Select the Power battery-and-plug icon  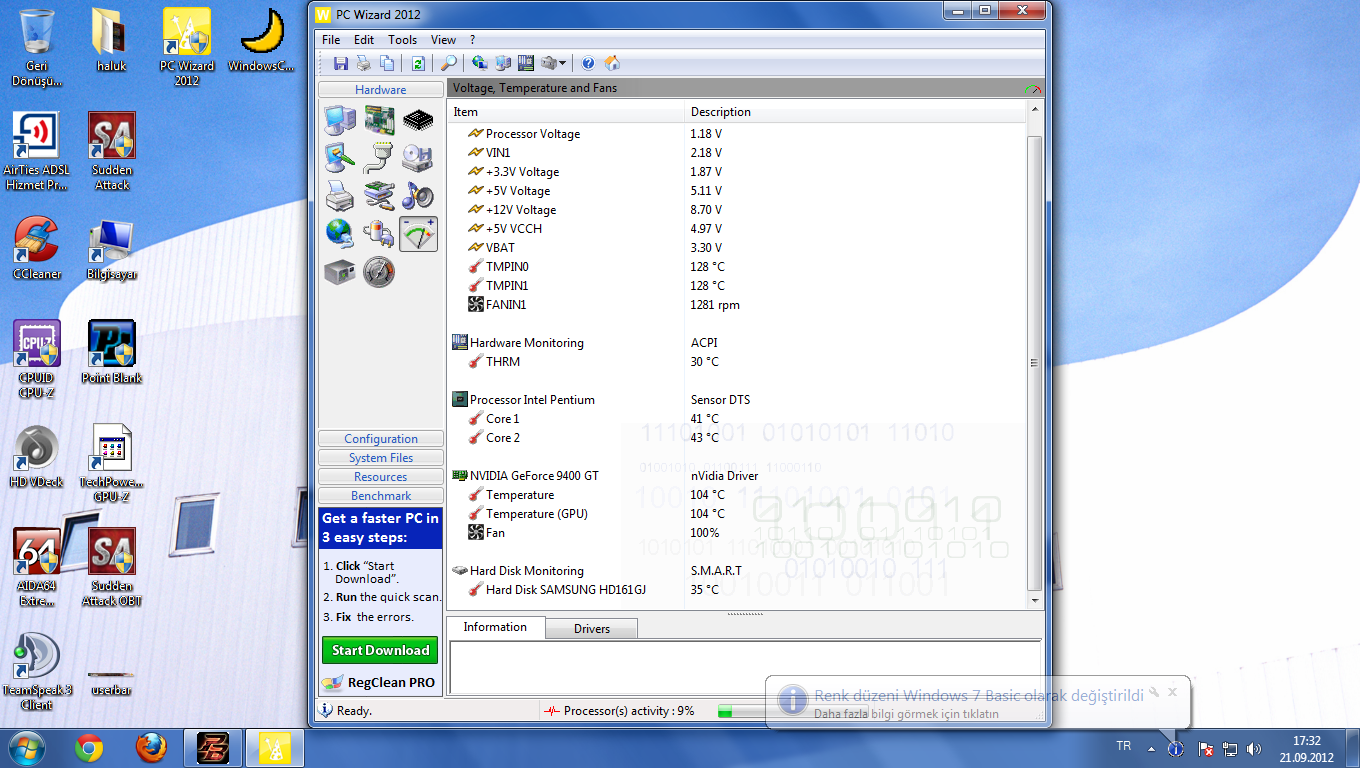[379, 233]
